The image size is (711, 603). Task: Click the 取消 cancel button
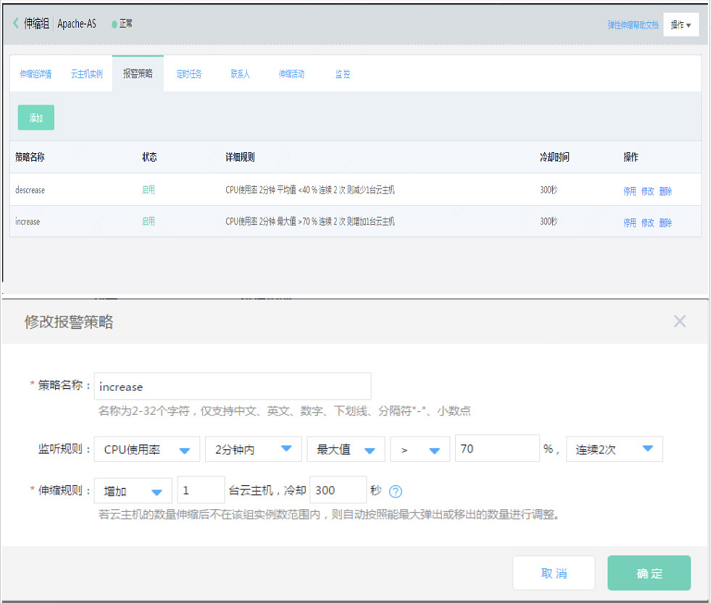coord(554,573)
